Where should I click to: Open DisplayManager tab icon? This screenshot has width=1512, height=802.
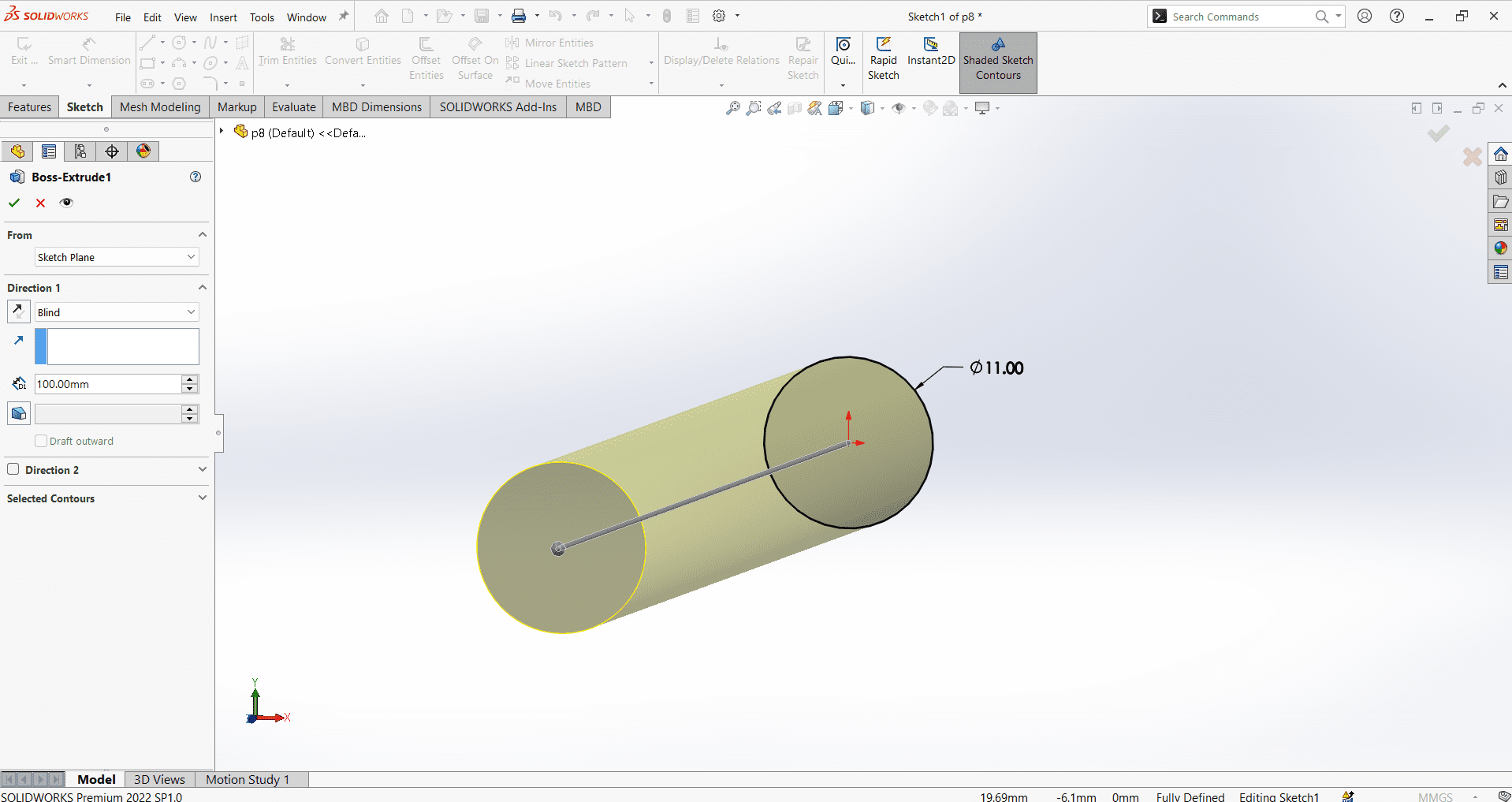point(143,151)
